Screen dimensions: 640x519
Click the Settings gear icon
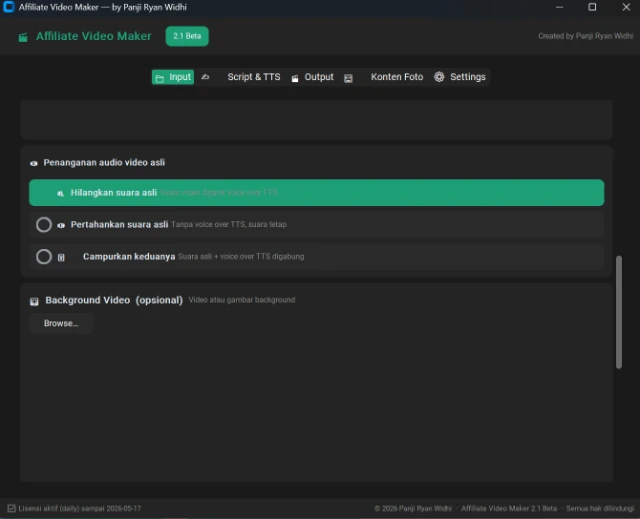pos(439,77)
